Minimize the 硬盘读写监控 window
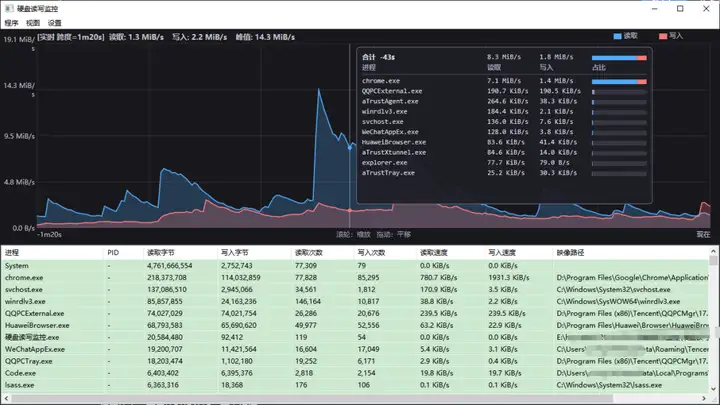 point(655,8)
